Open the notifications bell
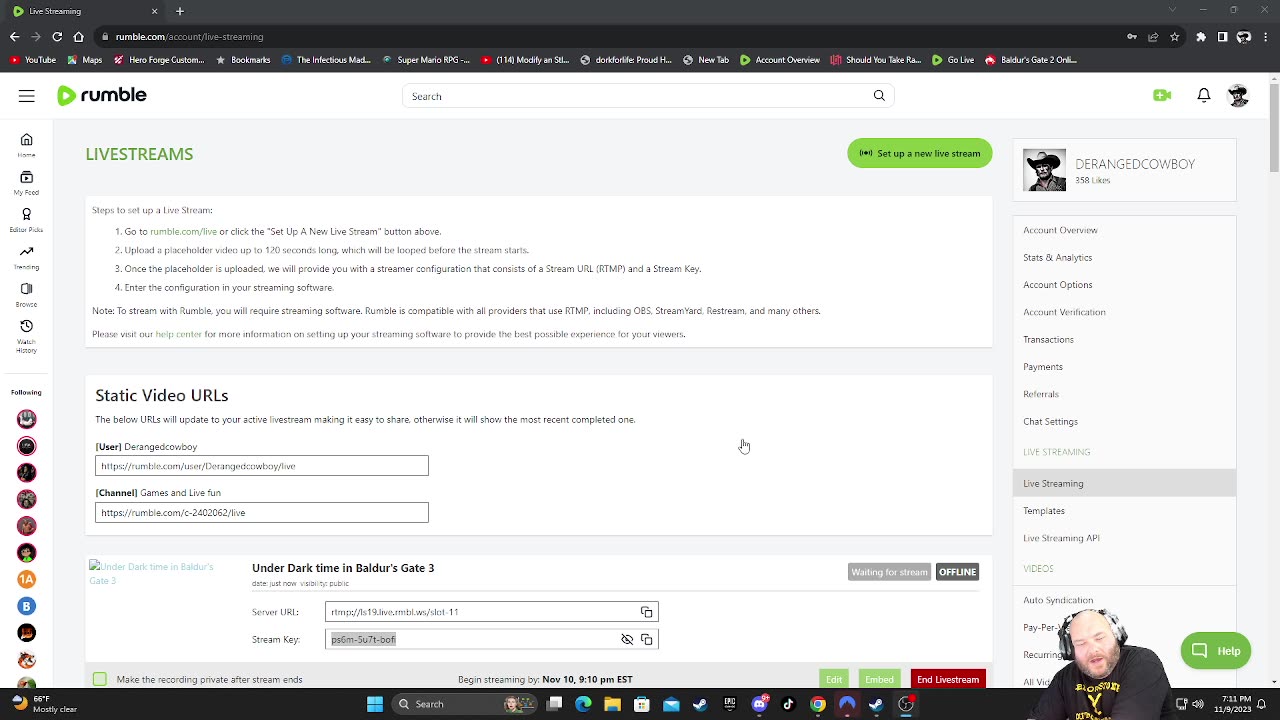 click(x=1204, y=95)
